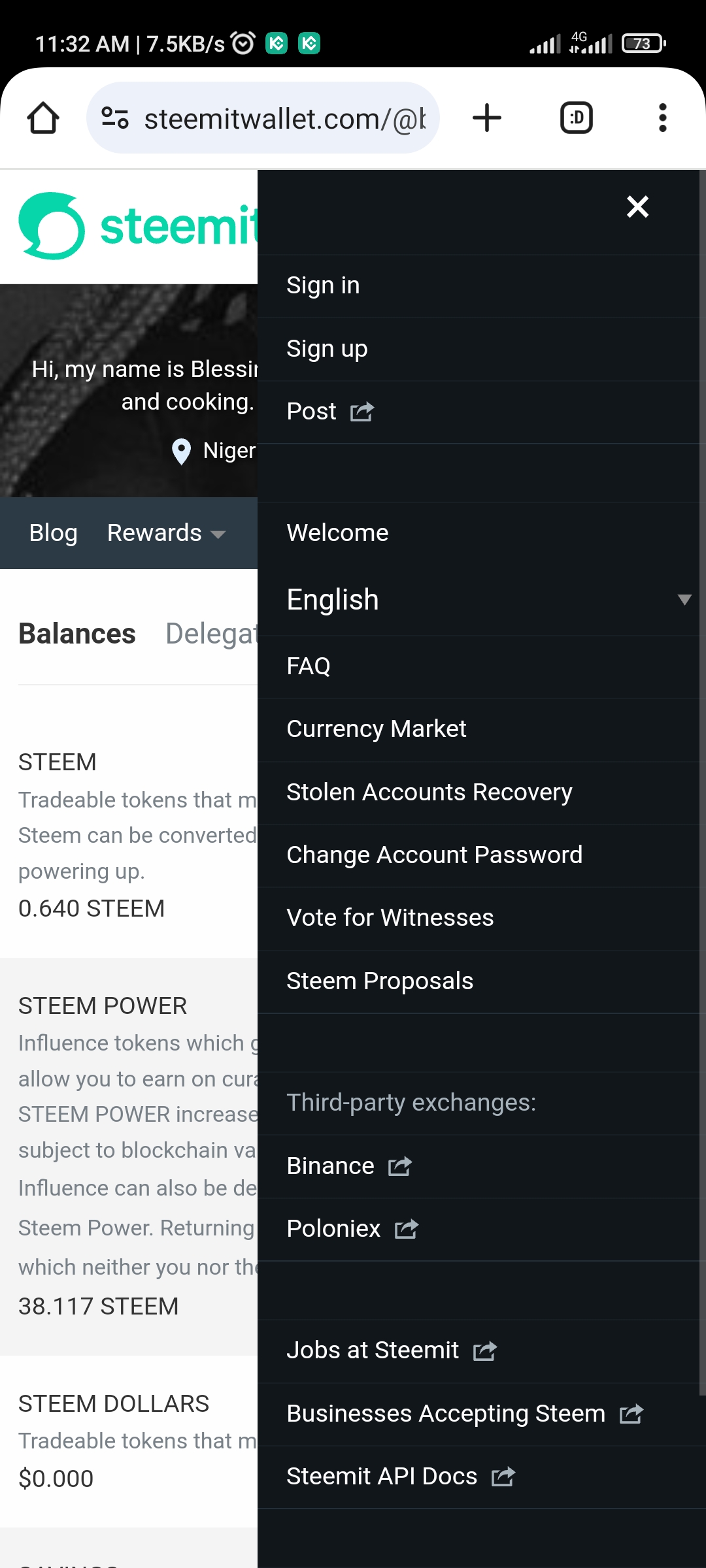706x1568 pixels.
Task: Close the side menu with X icon
Action: [637, 207]
